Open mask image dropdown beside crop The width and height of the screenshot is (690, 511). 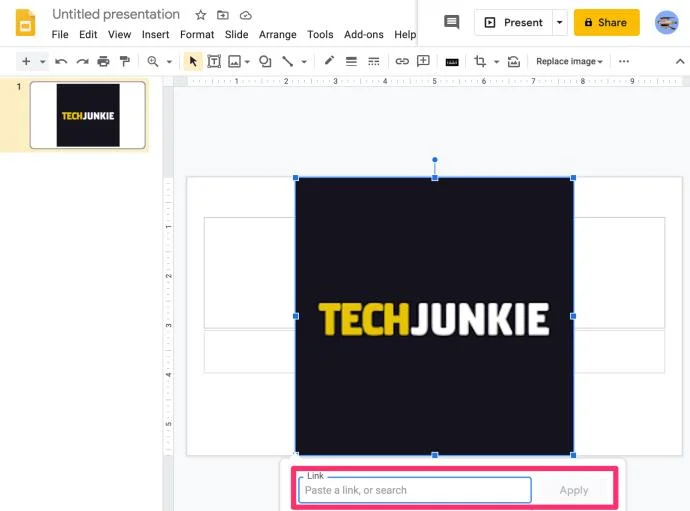tap(496, 62)
